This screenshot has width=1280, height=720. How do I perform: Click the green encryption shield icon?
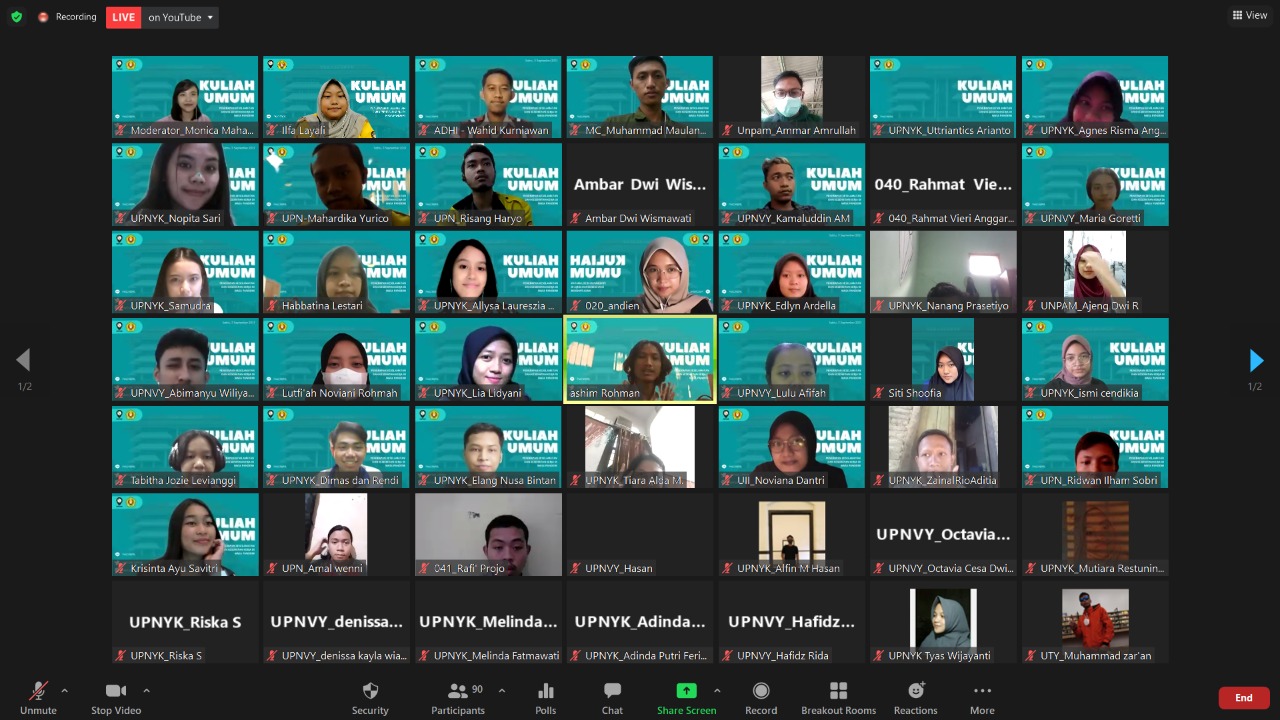(16, 17)
